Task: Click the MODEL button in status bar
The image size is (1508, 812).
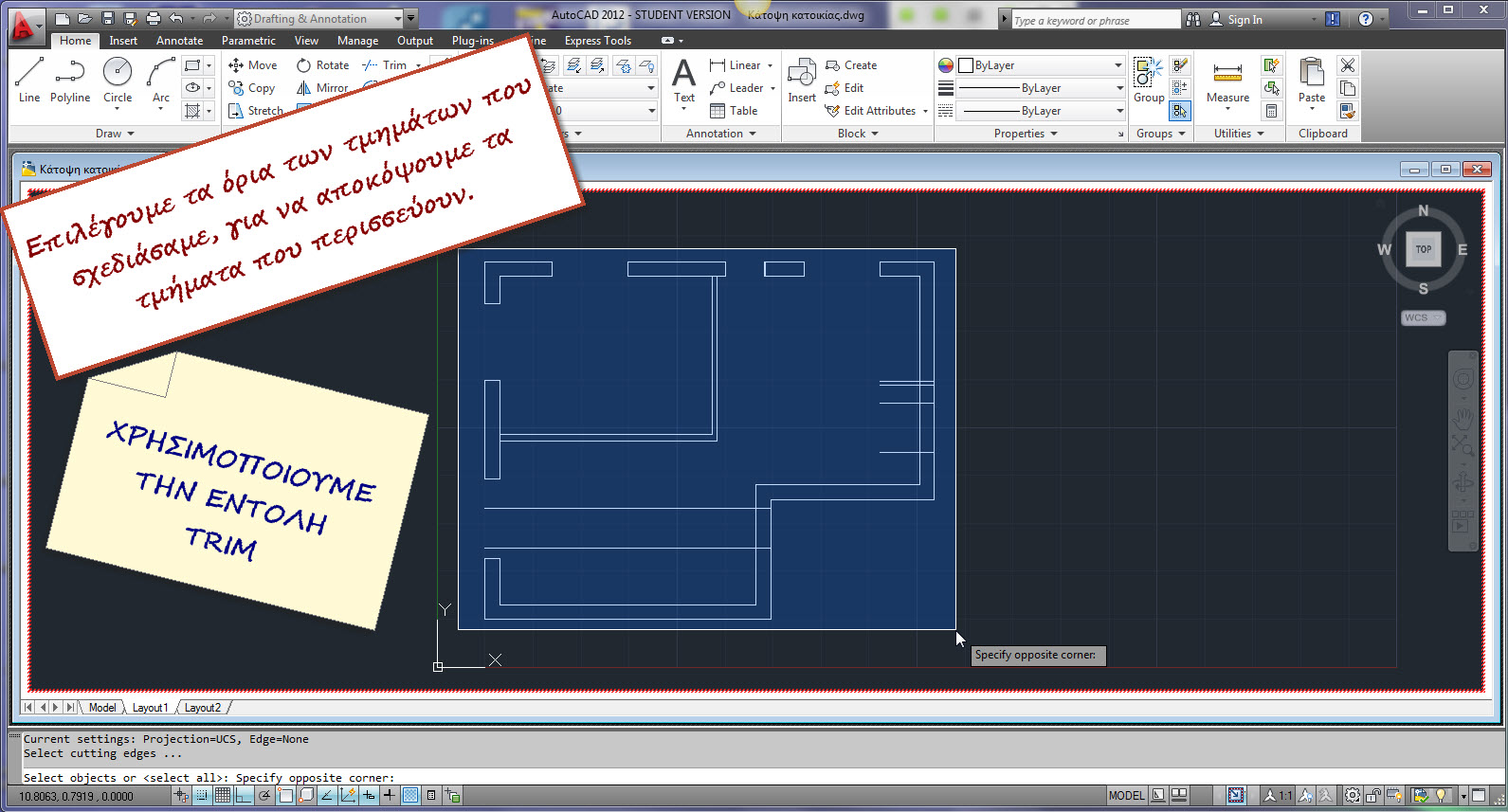Action: [1127, 796]
